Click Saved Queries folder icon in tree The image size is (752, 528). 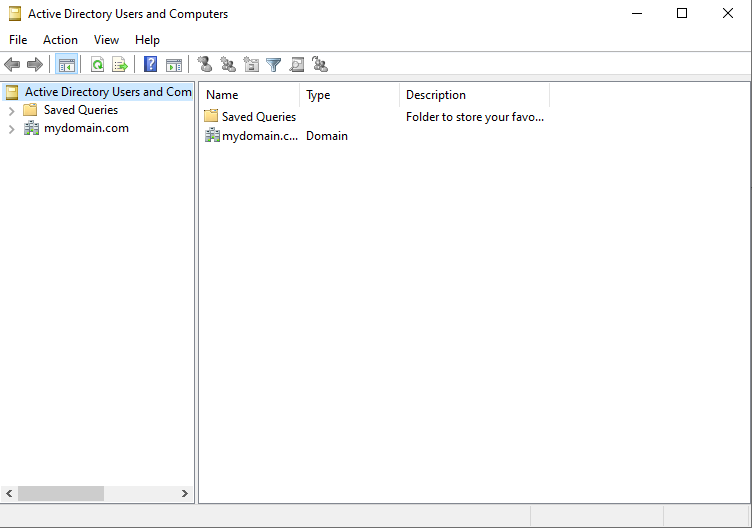(x=30, y=110)
